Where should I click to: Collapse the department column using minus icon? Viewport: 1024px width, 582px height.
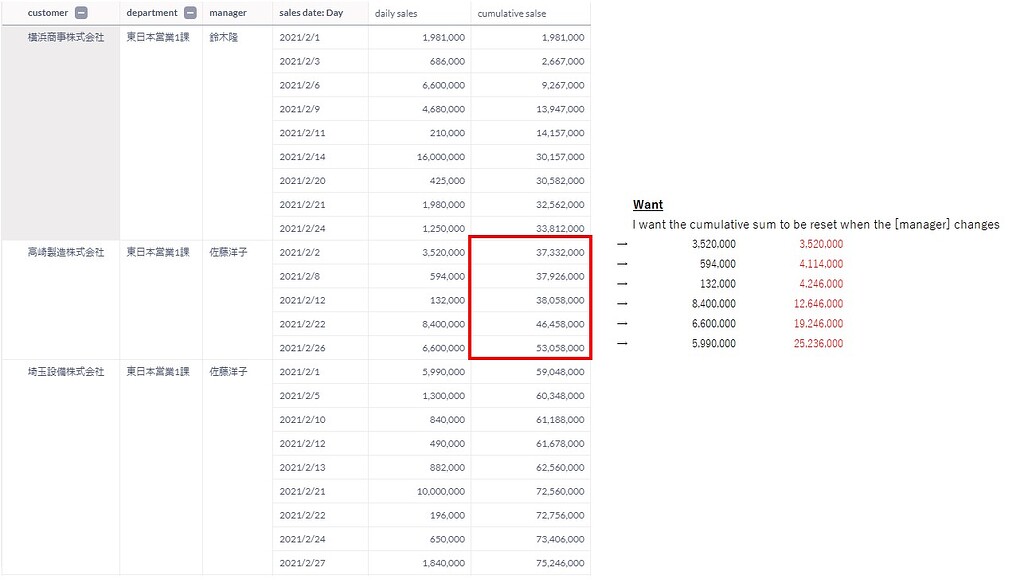click(x=190, y=13)
